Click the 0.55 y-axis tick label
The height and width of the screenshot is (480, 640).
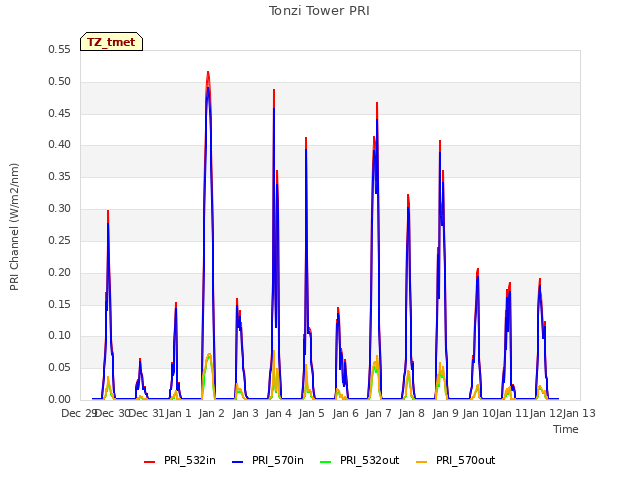tap(59, 49)
